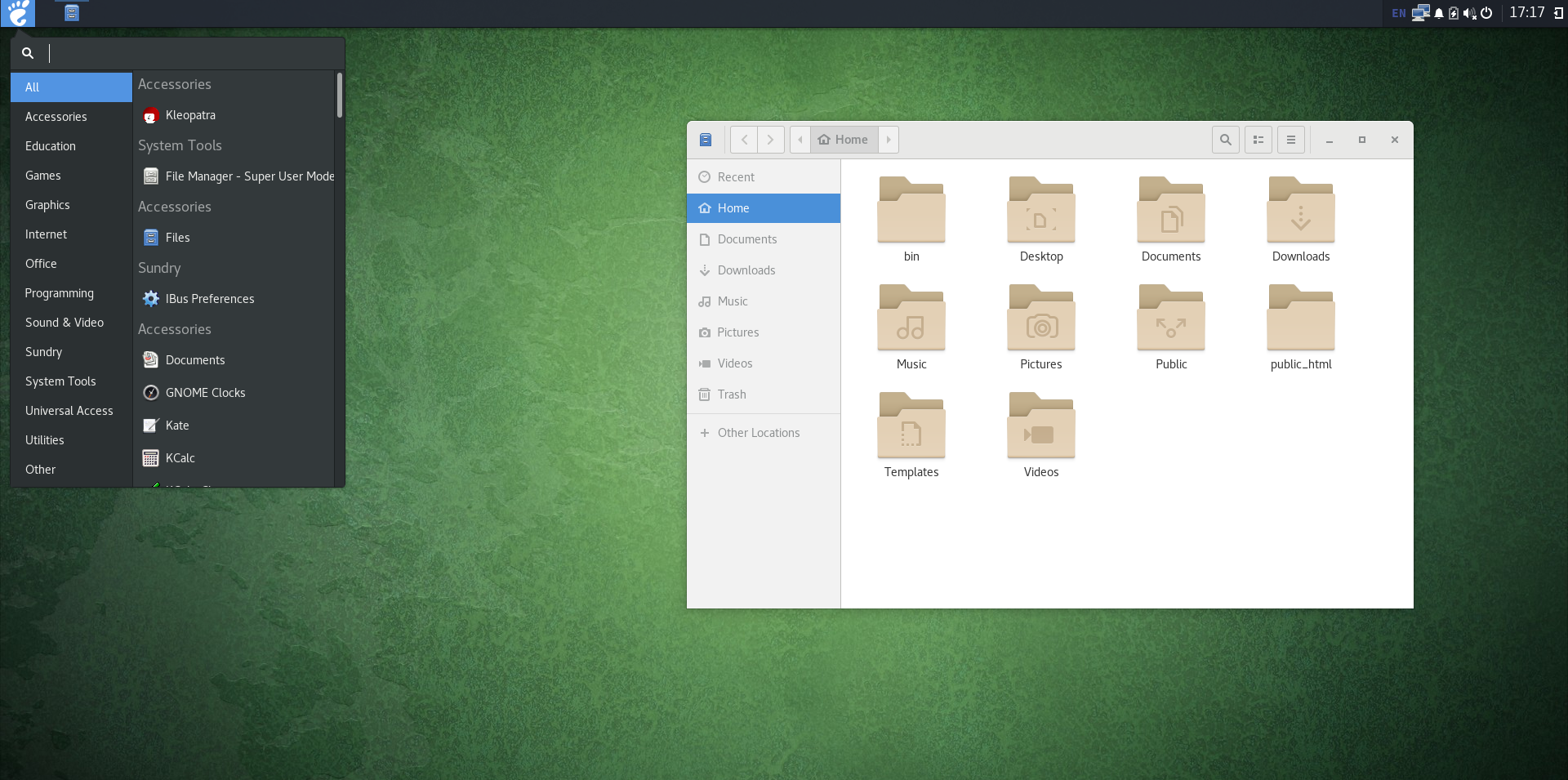
Task: Launch KCalc calculator from menu
Action: tap(180, 458)
